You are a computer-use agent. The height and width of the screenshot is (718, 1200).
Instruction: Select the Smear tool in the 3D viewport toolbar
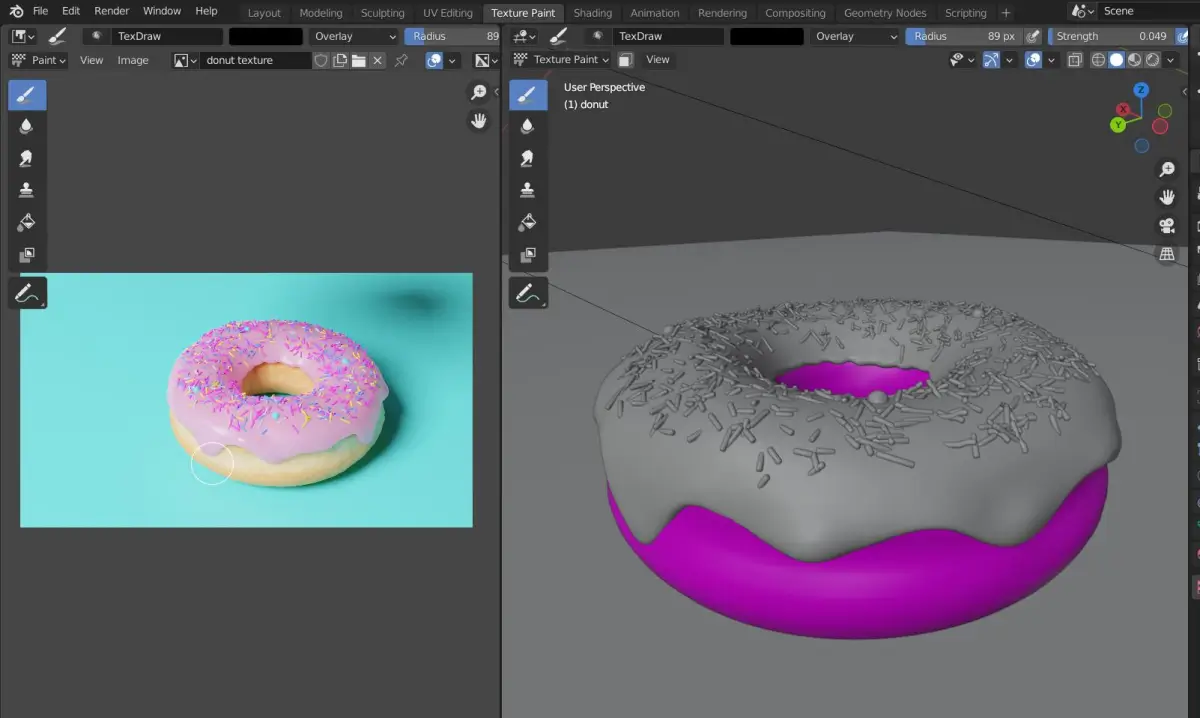[x=528, y=157]
